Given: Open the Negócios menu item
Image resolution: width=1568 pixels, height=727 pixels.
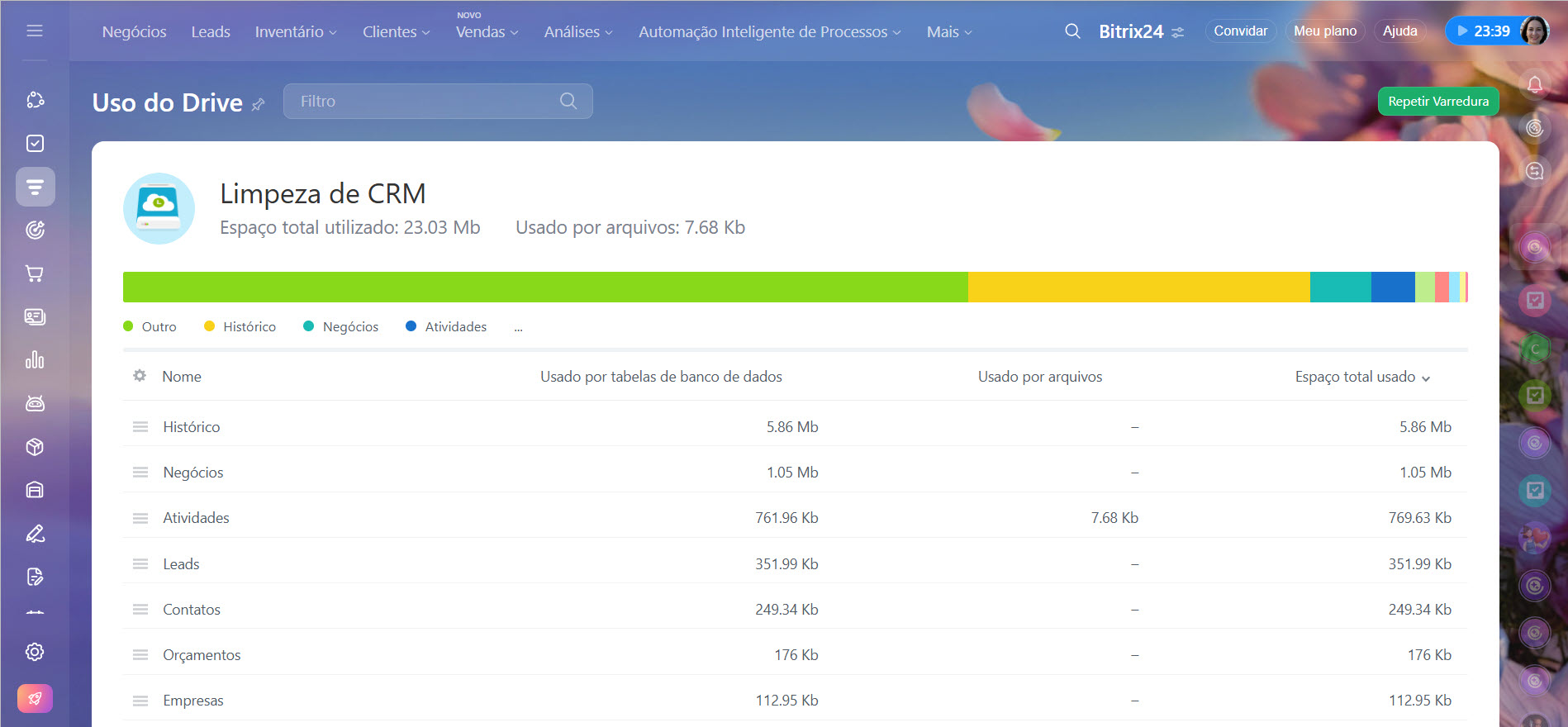Looking at the screenshot, I should (134, 32).
